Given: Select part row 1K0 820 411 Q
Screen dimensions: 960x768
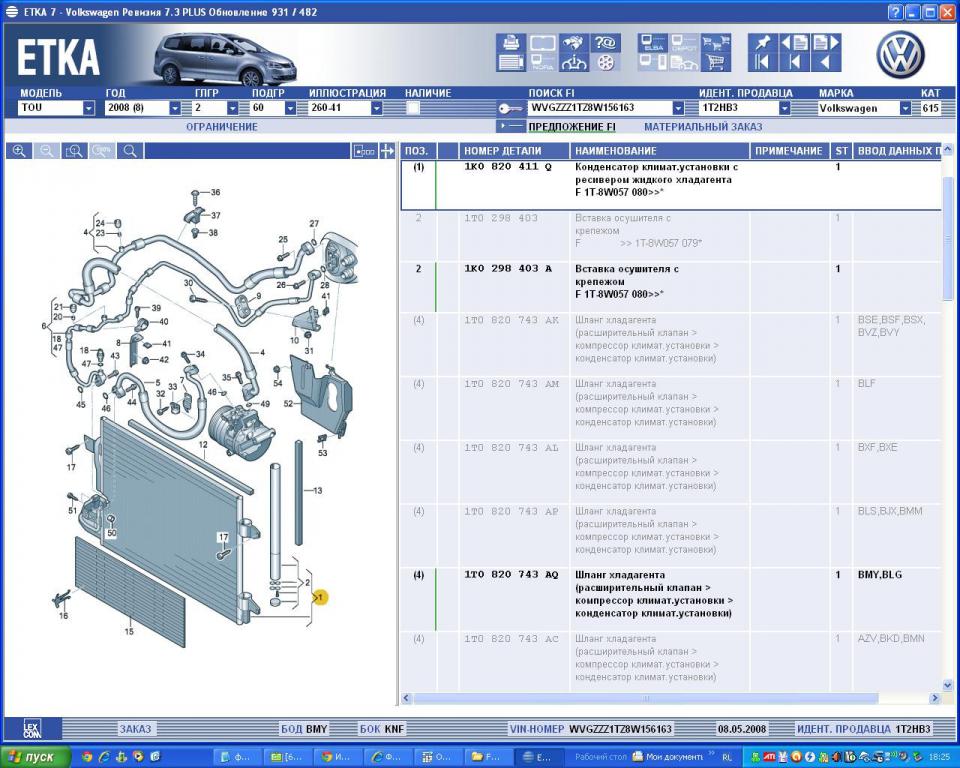Looking at the screenshot, I should [671, 186].
